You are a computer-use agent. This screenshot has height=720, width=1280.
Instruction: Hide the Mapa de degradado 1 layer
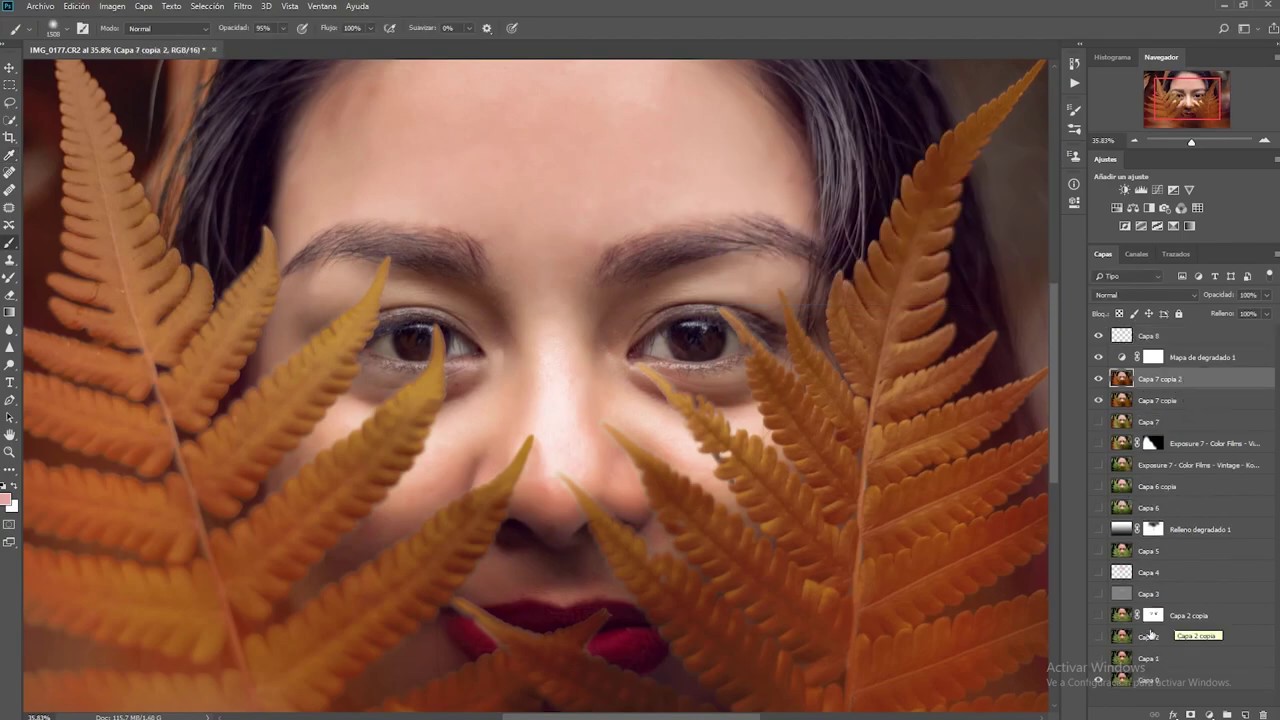pos(1098,357)
